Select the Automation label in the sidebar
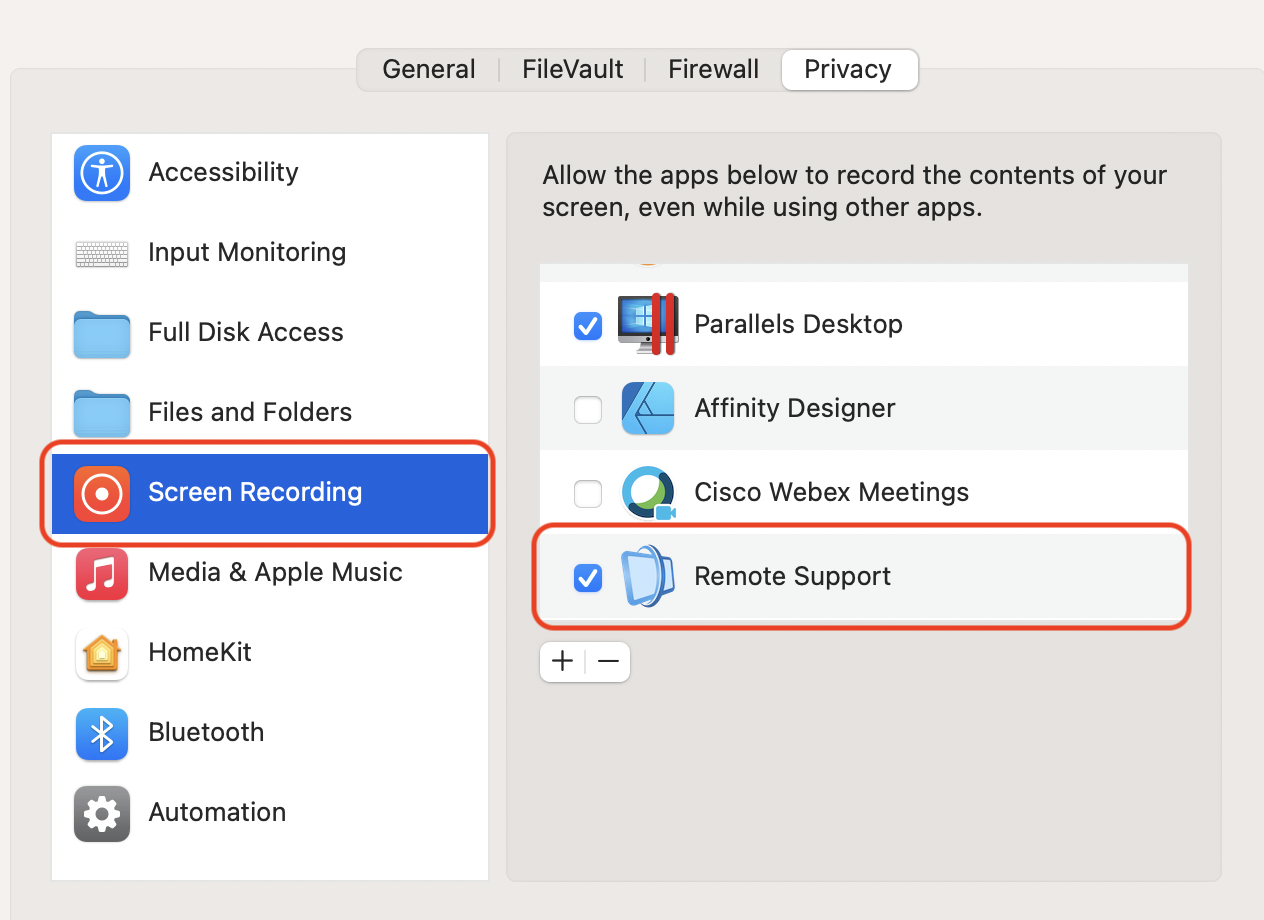 point(217,812)
